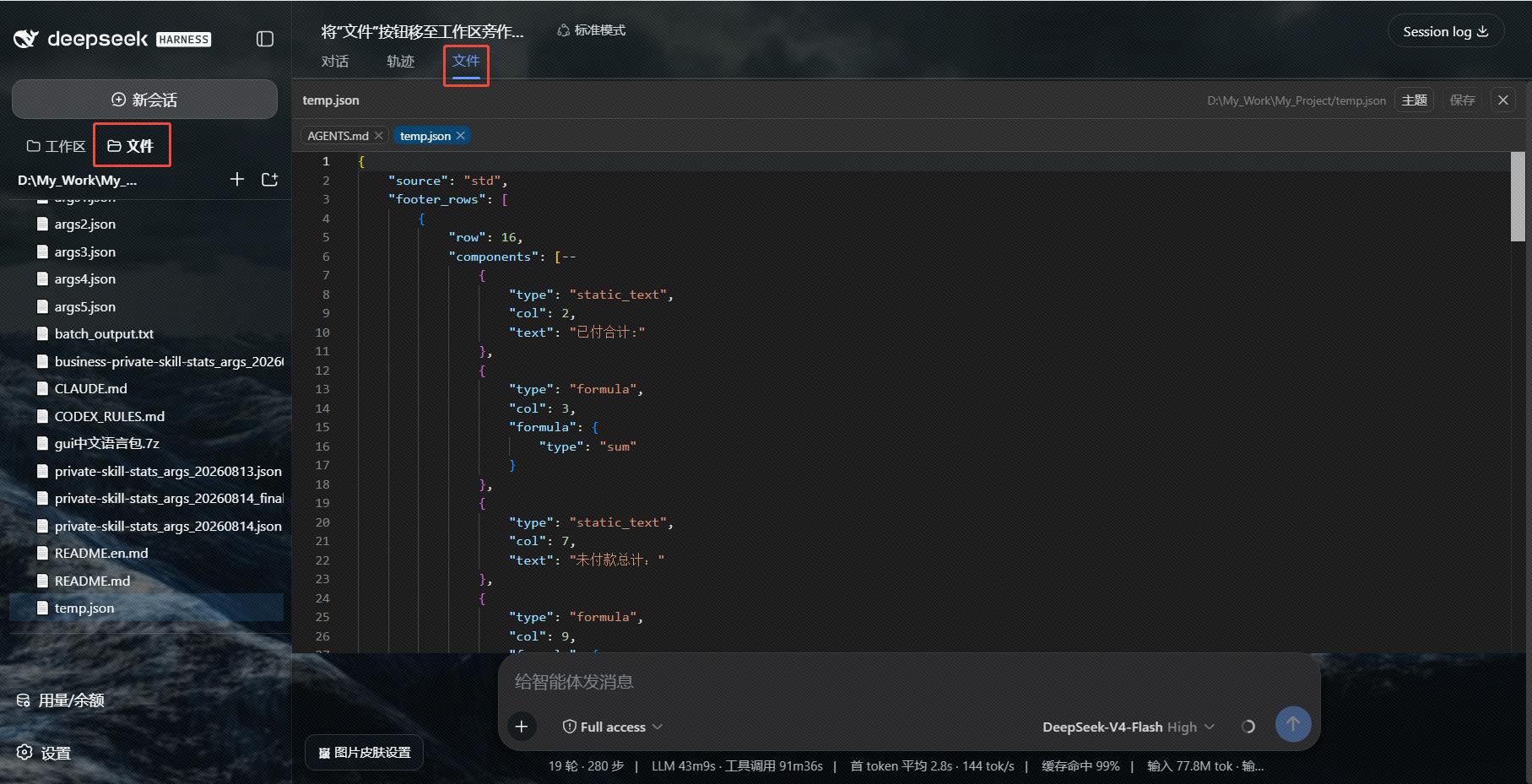Switch to the top 文件 tab

(x=466, y=61)
